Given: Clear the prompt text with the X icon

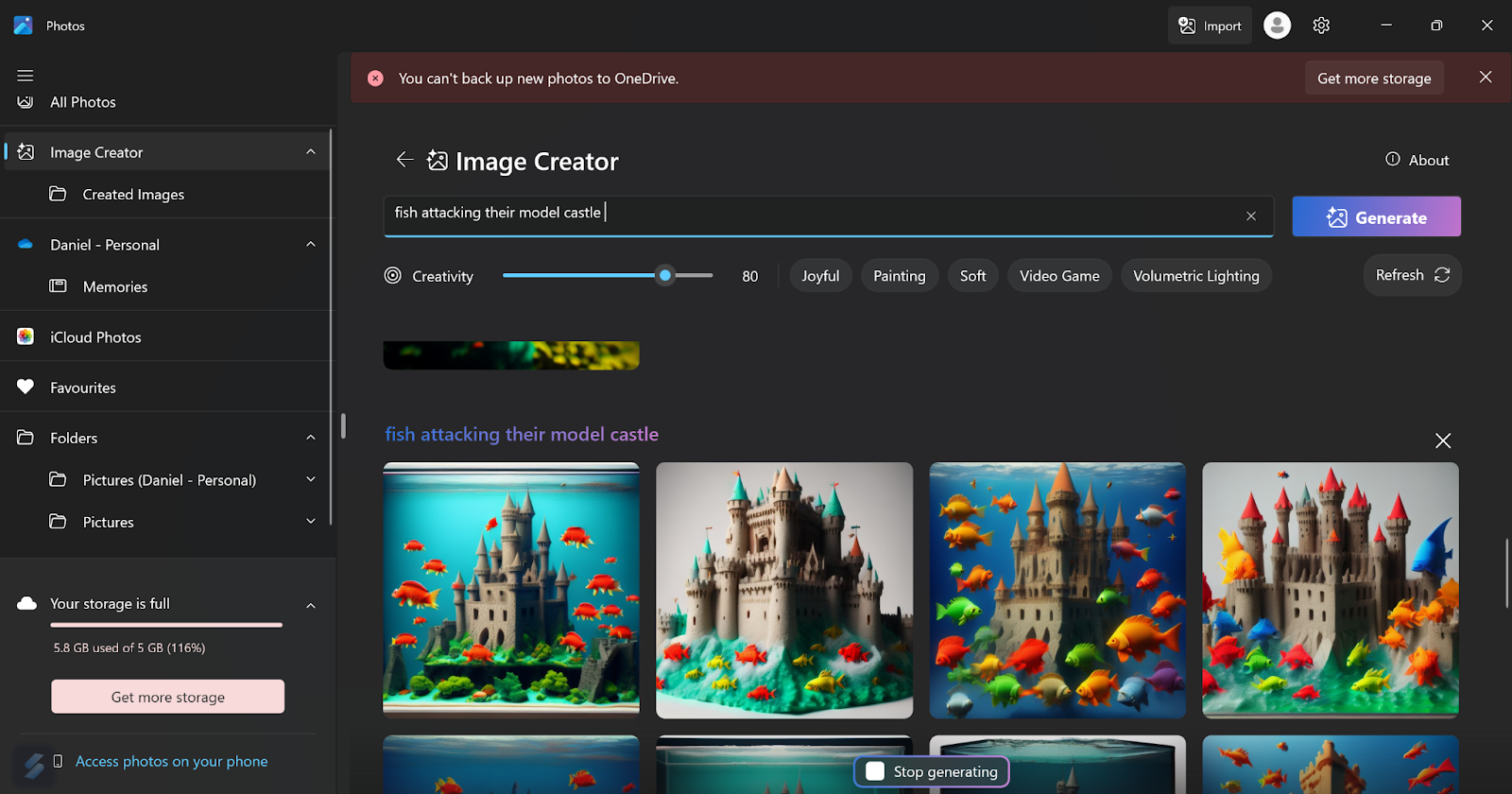Looking at the screenshot, I should (1251, 216).
